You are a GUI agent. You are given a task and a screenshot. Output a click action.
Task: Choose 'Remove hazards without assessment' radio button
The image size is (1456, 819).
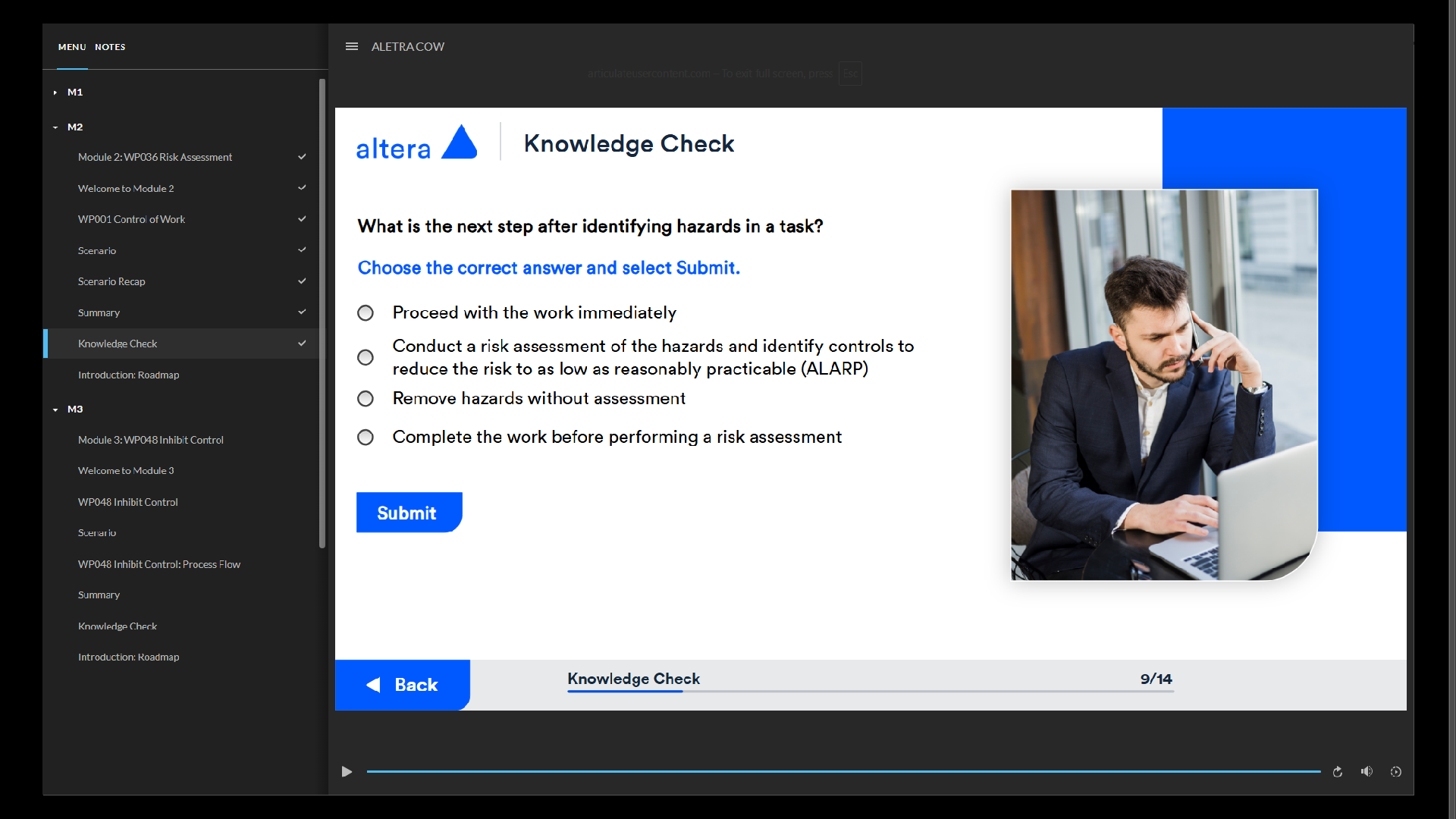(366, 399)
